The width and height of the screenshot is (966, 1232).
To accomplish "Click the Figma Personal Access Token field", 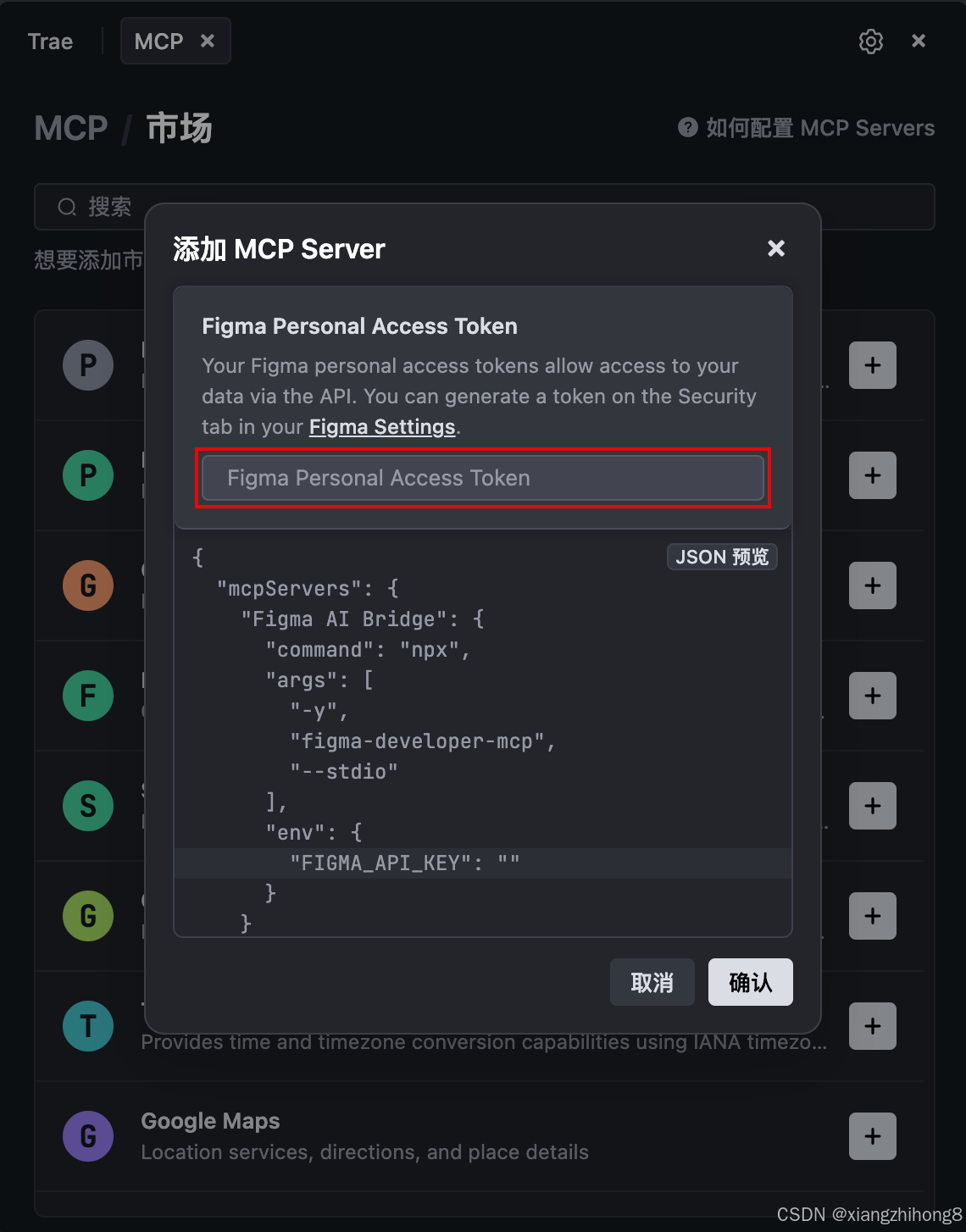I will (482, 478).
